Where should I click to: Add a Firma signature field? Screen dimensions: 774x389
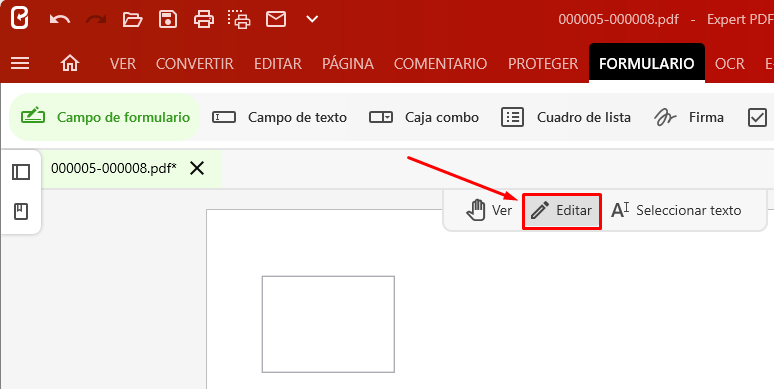click(689, 117)
